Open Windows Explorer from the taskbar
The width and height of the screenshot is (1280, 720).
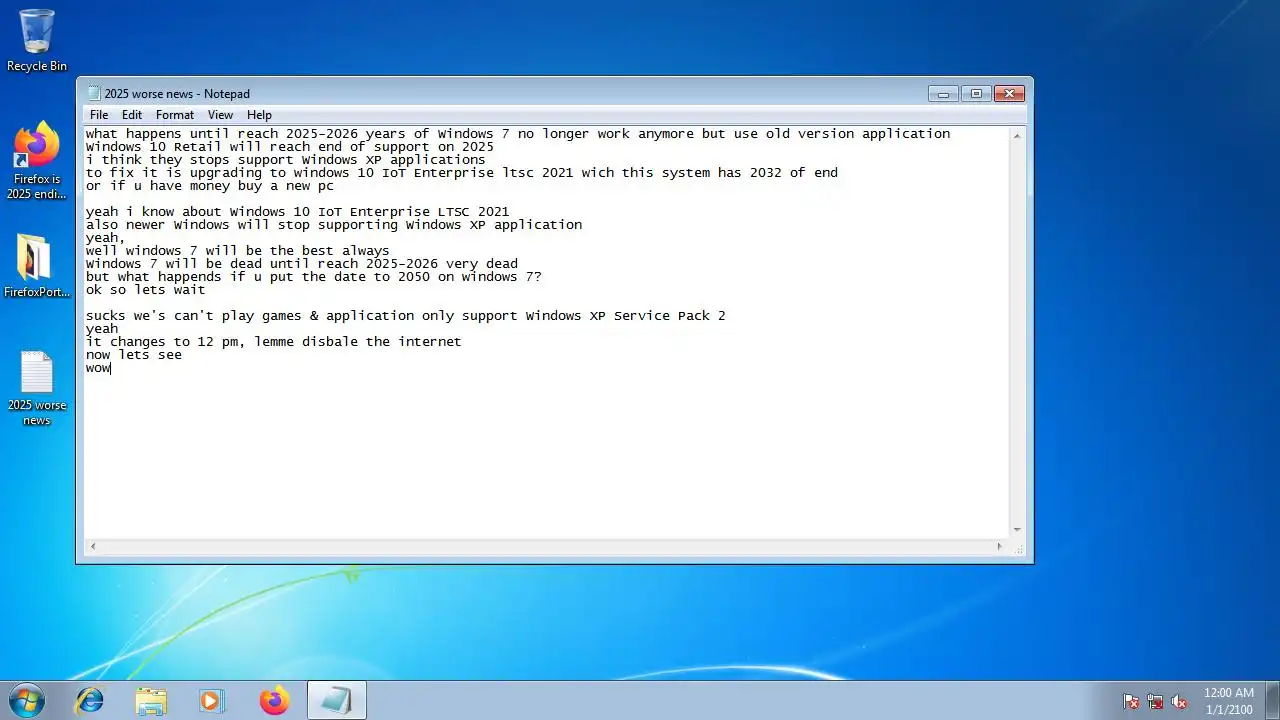[x=151, y=700]
